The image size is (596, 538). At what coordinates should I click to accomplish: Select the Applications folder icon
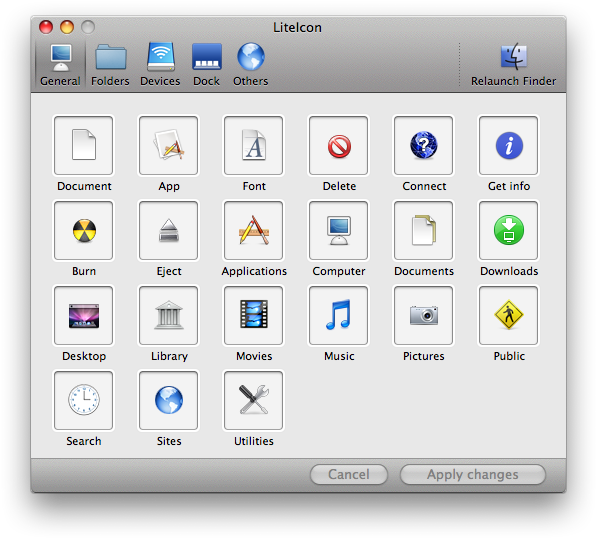click(254, 231)
